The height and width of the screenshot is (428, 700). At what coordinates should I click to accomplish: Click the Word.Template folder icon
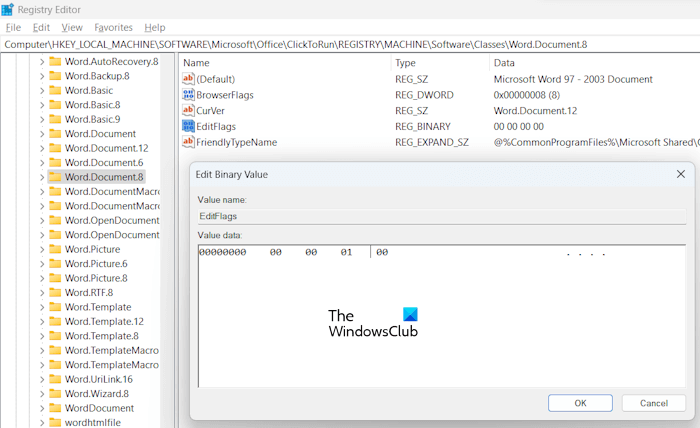click(55, 307)
